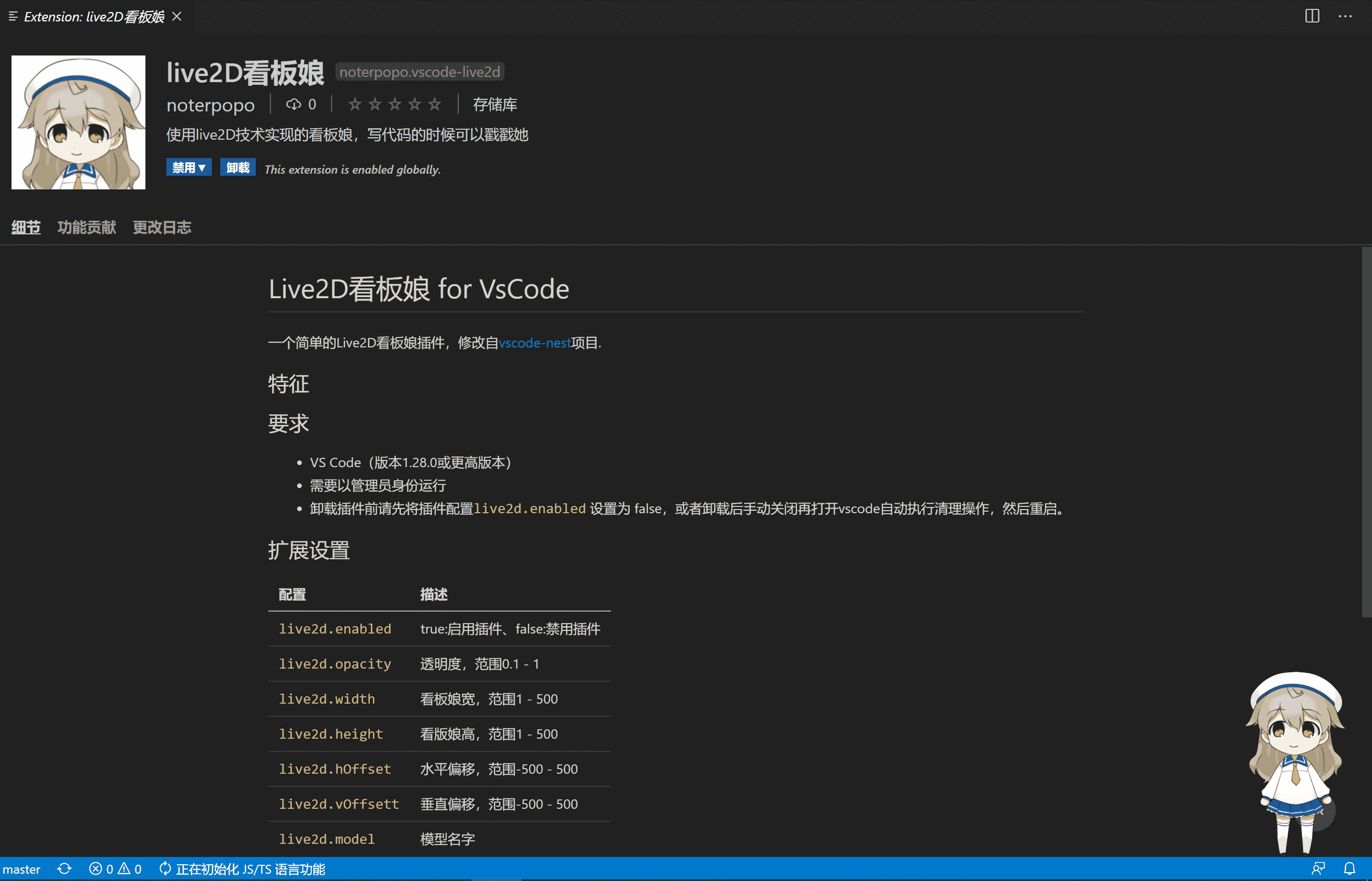Screen dimensions: 1372x881
Task: Open the vscode-nest project link
Action: [x=534, y=343]
